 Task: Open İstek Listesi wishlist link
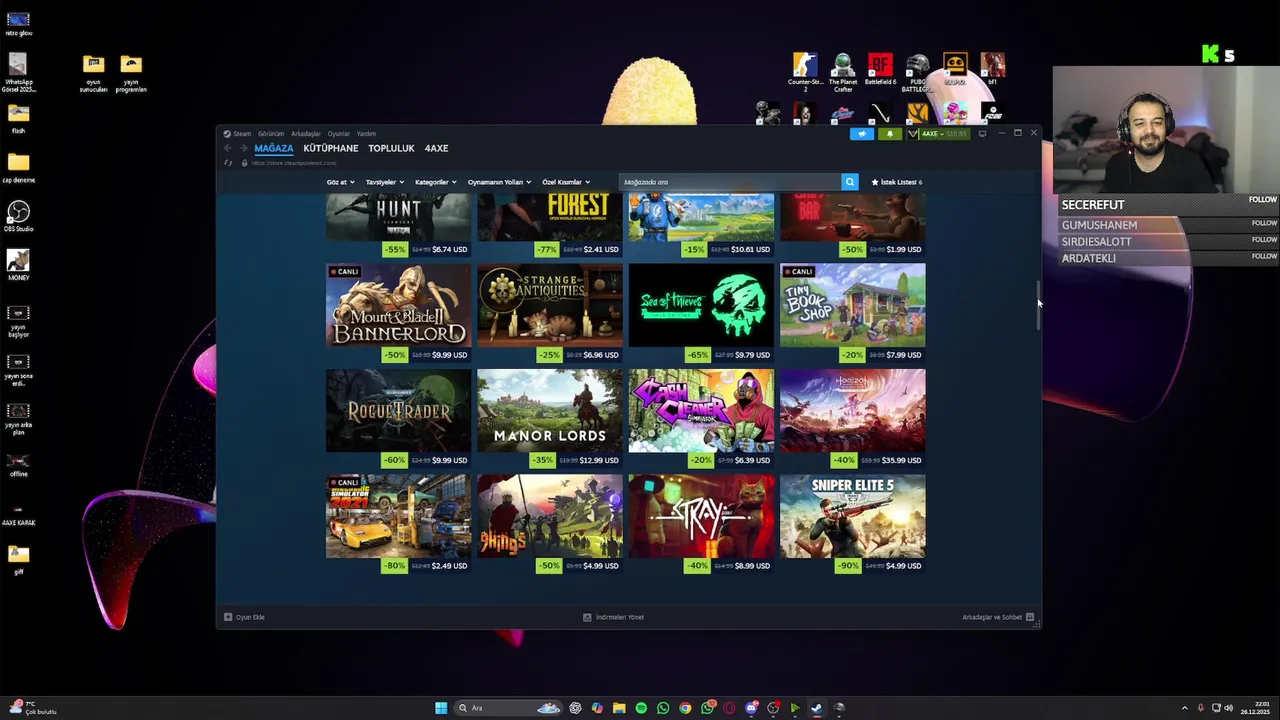897,182
